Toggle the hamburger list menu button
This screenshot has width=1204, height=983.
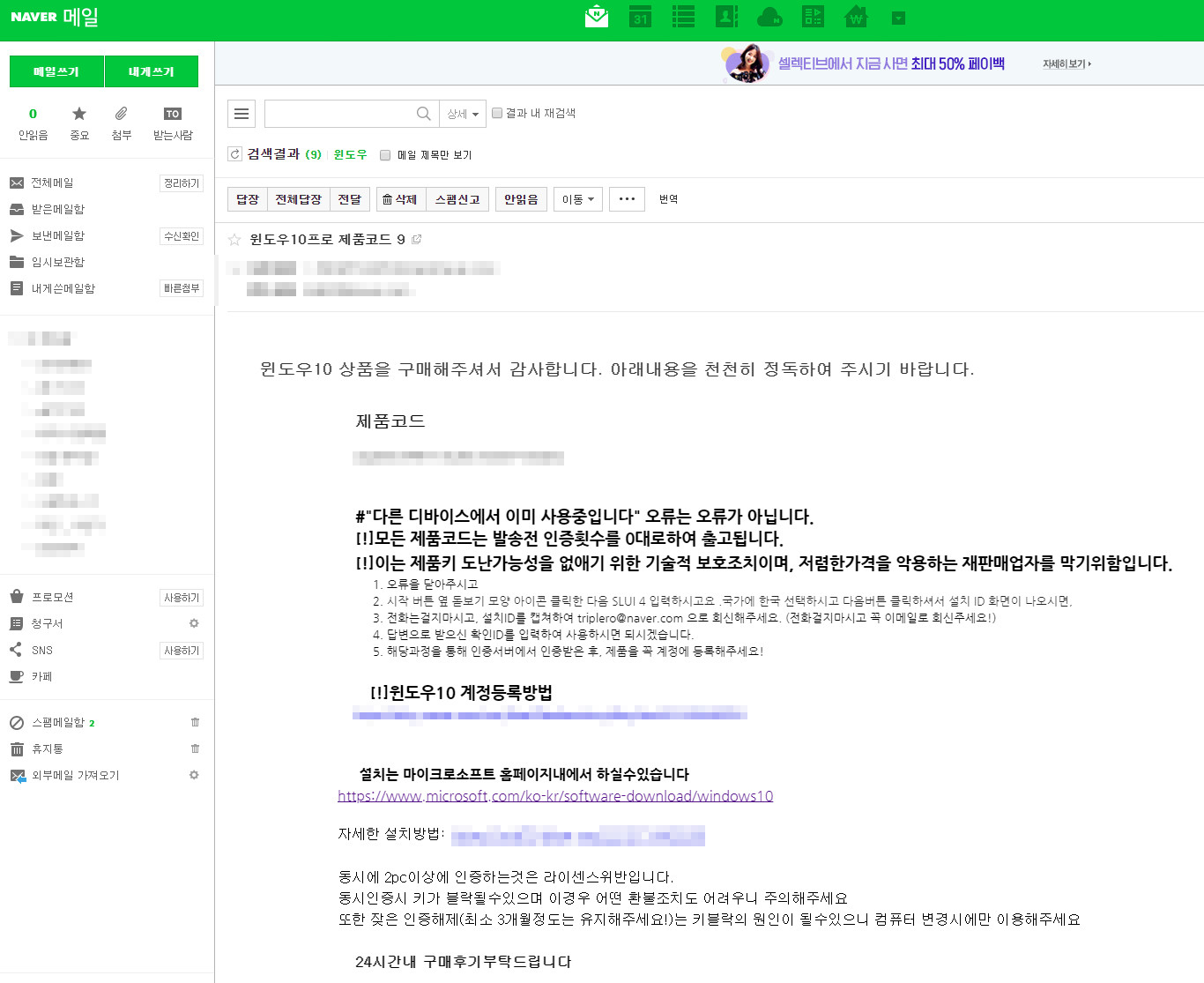[242, 114]
